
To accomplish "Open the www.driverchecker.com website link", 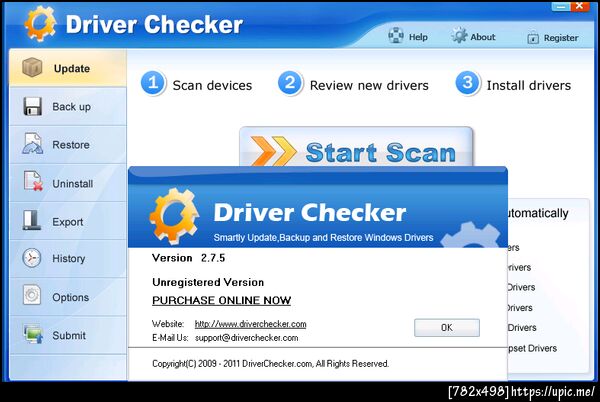I will point(250,324).
